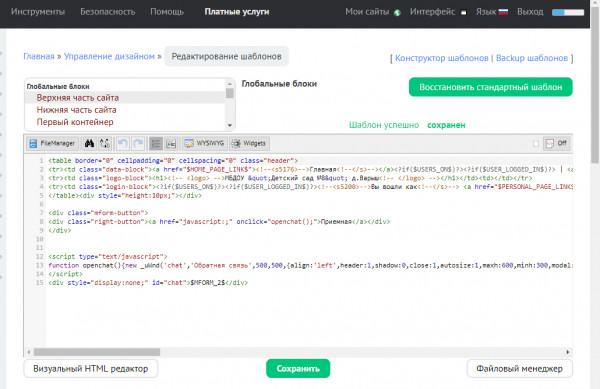This screenshot has width=600, height=389.
Task: Open Конструктор шаблонов link
Action: coord(442,58)
